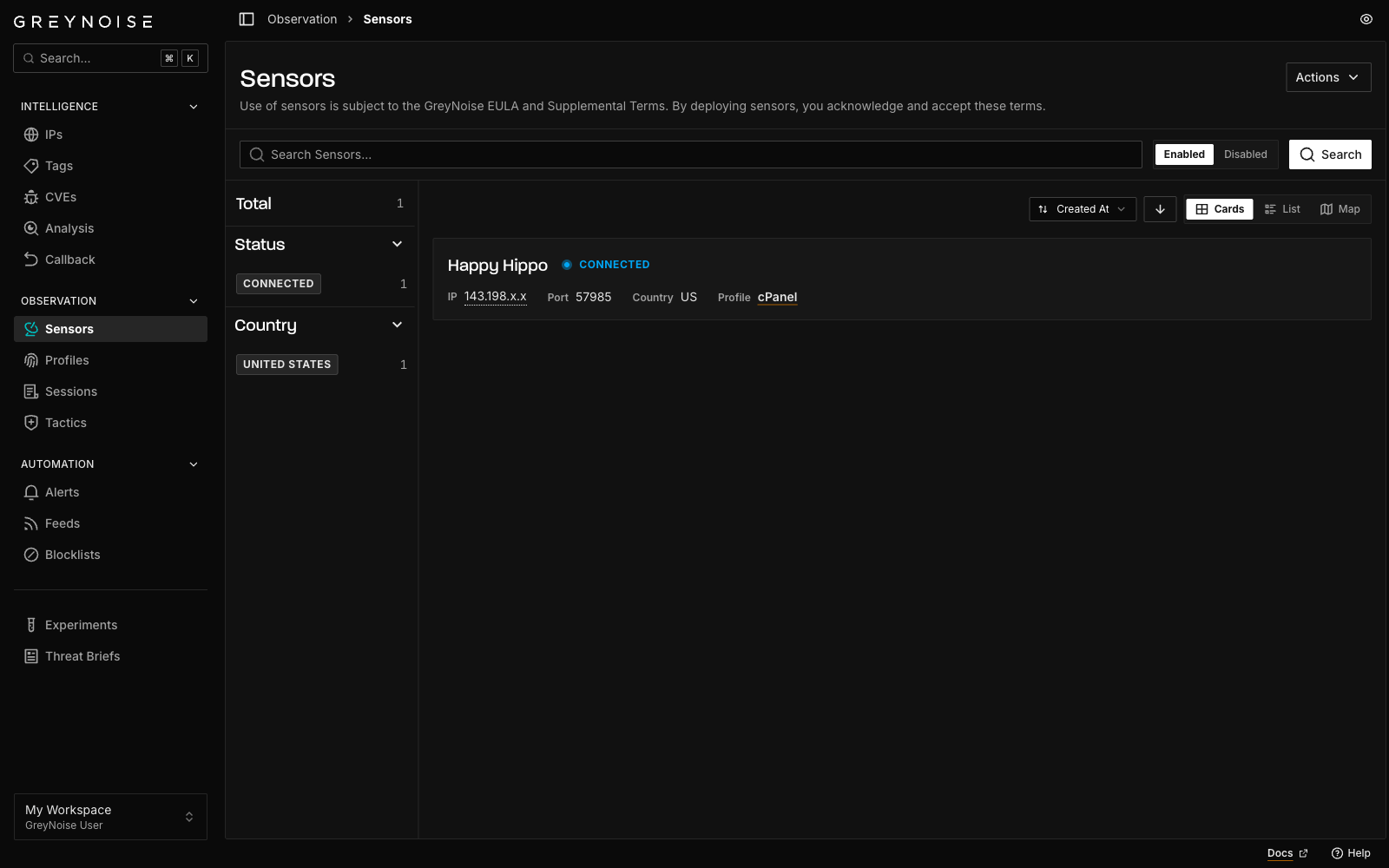Image resolution: width=1389 pixels, height=868 pixels.
Task: Open Tags via the tag icon
Action: 31,166
